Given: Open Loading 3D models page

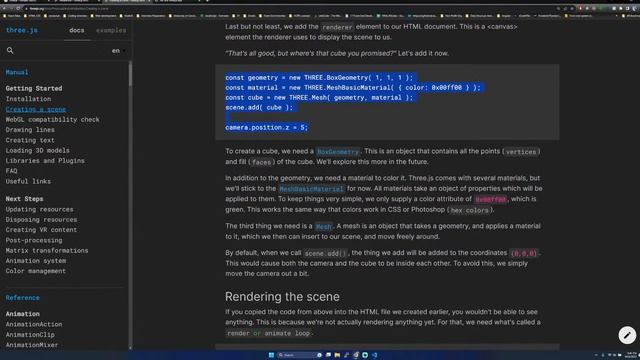Looking at the screenshot, I should click(38, 150).
